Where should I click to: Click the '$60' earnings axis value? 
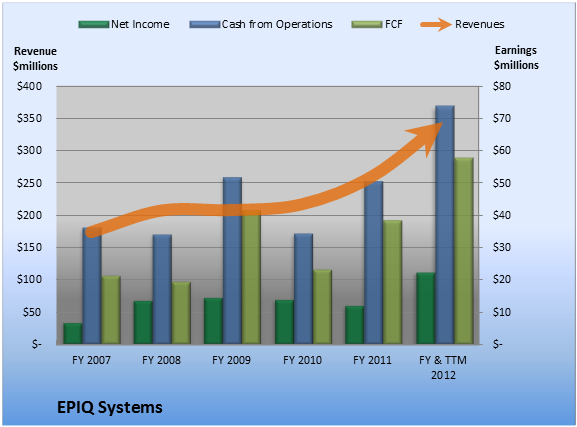click(x=502, y=150)
